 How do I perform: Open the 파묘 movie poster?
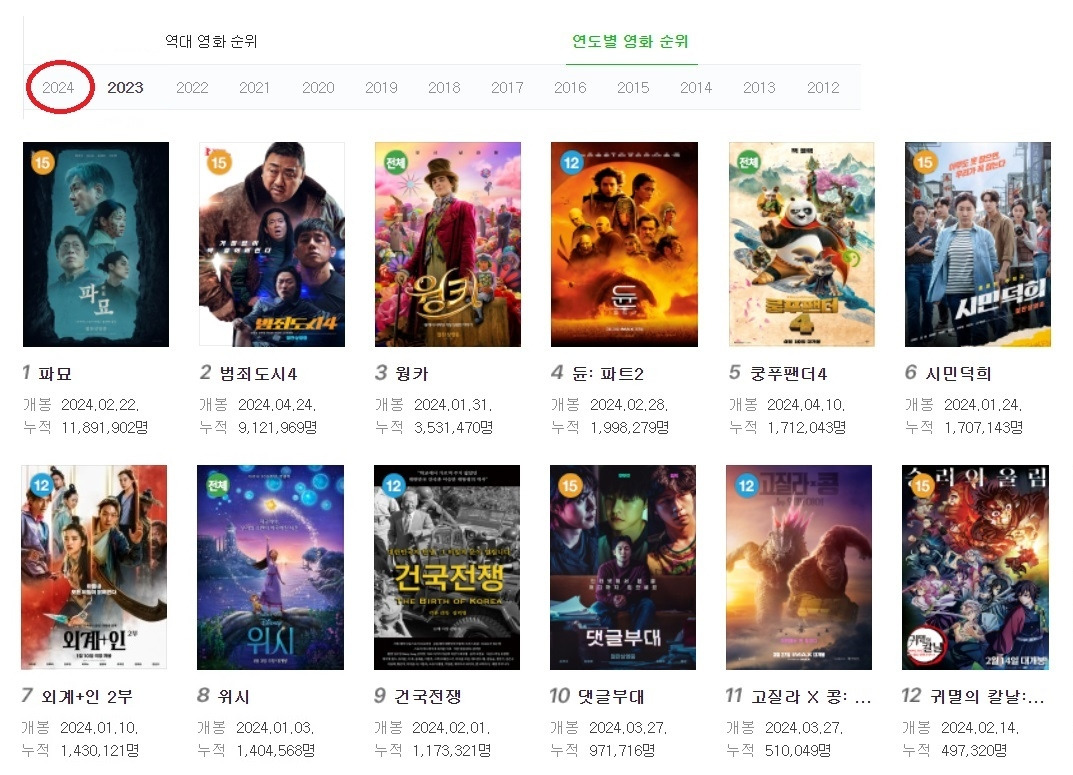pos(96,244)
